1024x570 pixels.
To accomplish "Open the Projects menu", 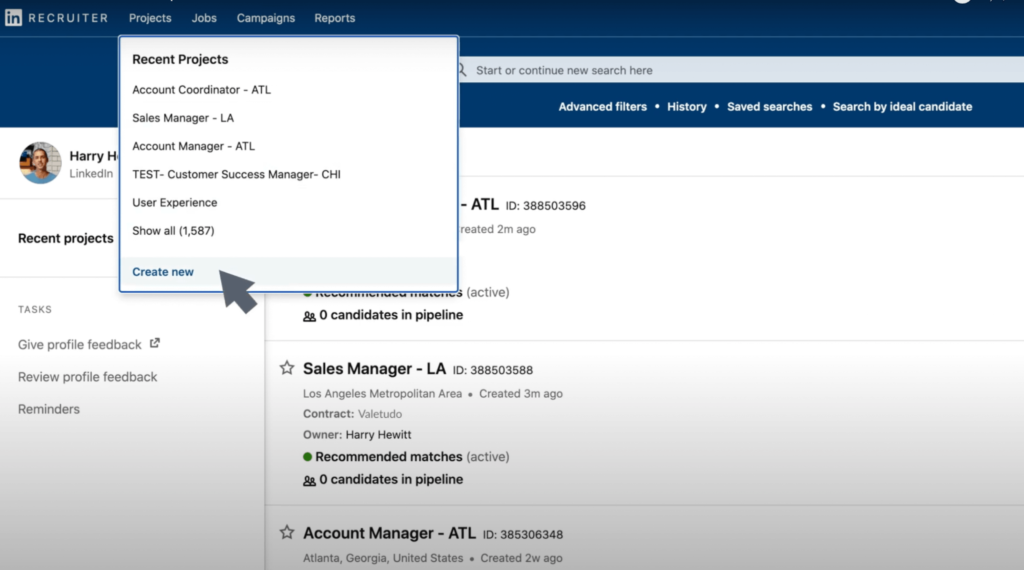I will tap(150, 18).
